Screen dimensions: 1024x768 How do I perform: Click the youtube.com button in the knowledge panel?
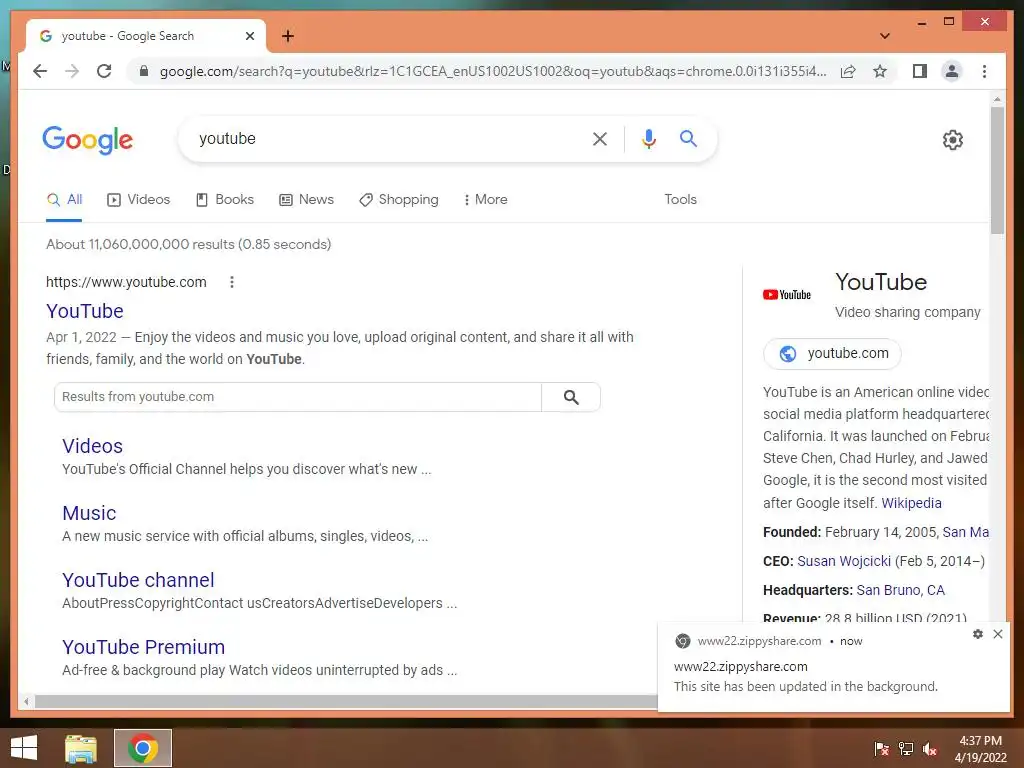[833, 354]
